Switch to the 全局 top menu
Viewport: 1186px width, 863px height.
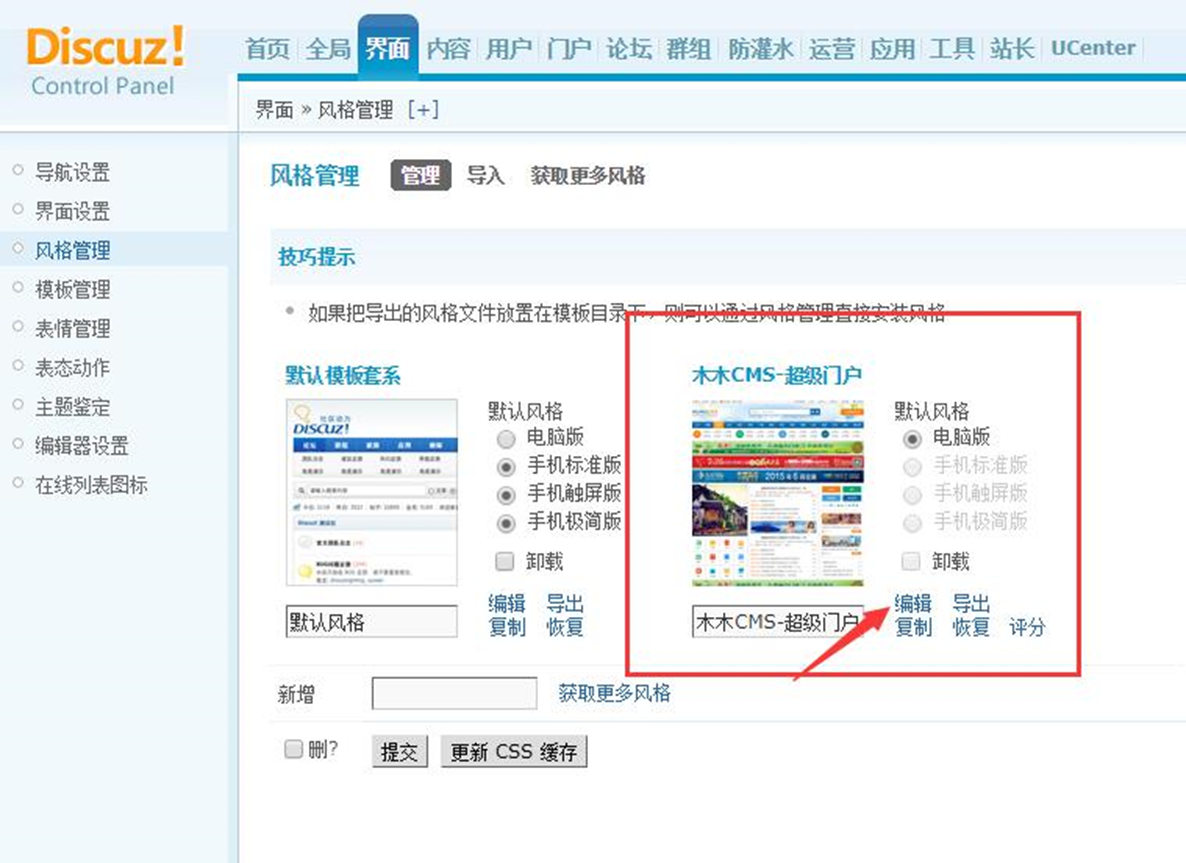point(328,48)
